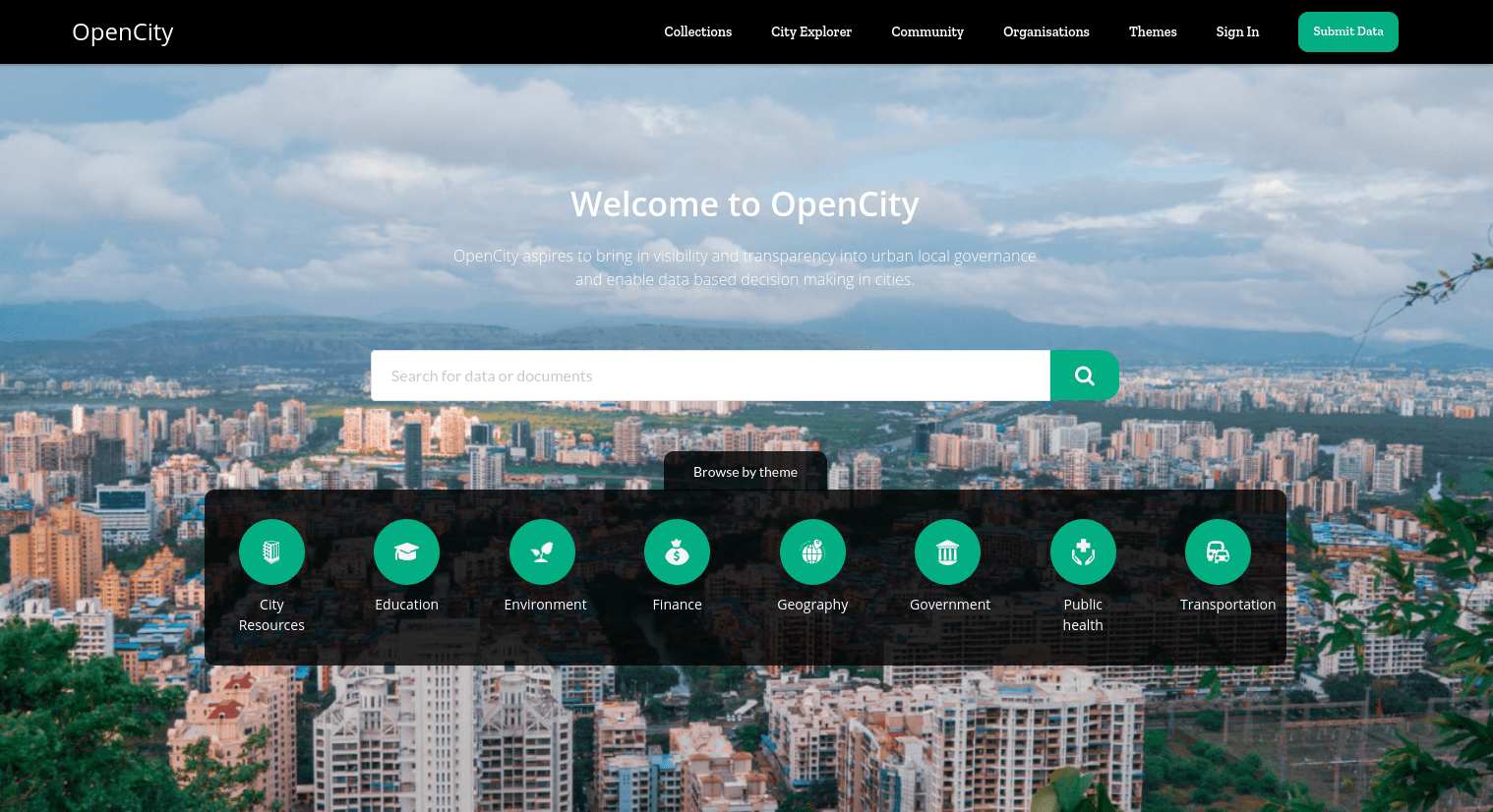The height and width of the screenshot is (812, 1493).
Task: Open the Browse by theme tab
Action: tap(745, 471)
